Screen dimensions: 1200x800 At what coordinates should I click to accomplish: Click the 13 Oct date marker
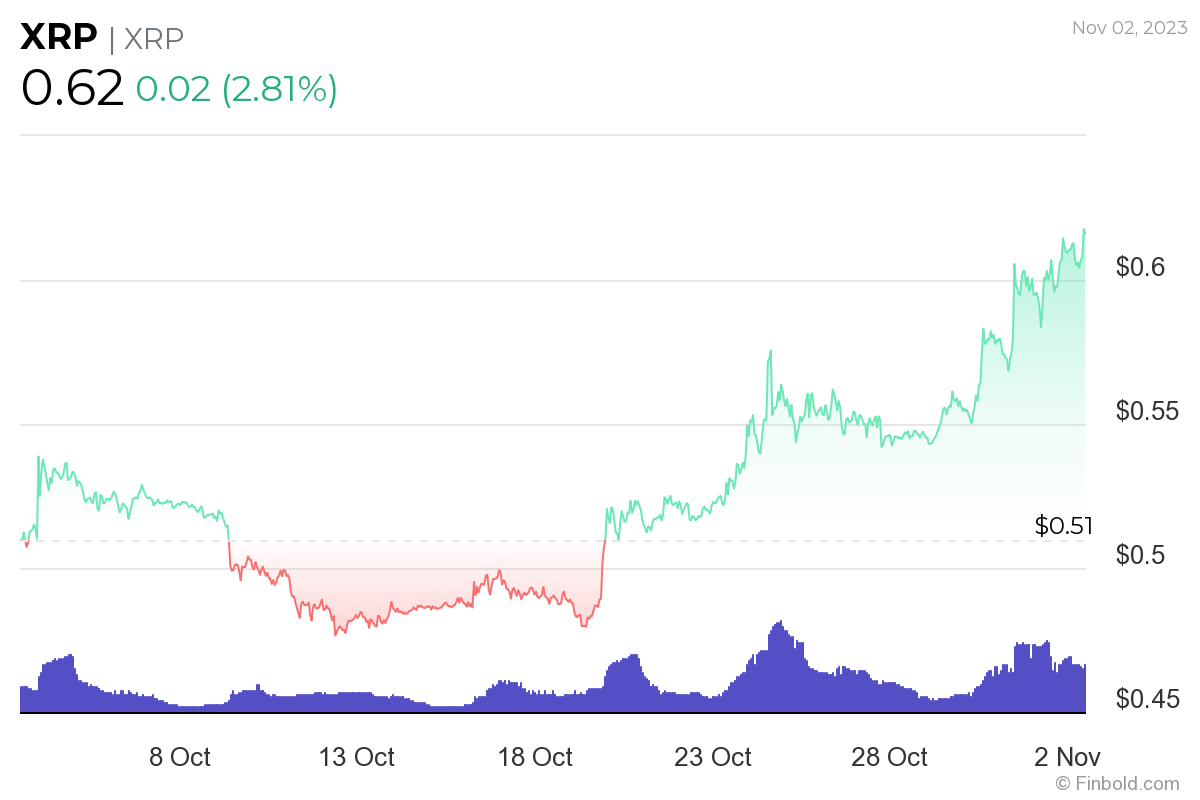[357, 757]
